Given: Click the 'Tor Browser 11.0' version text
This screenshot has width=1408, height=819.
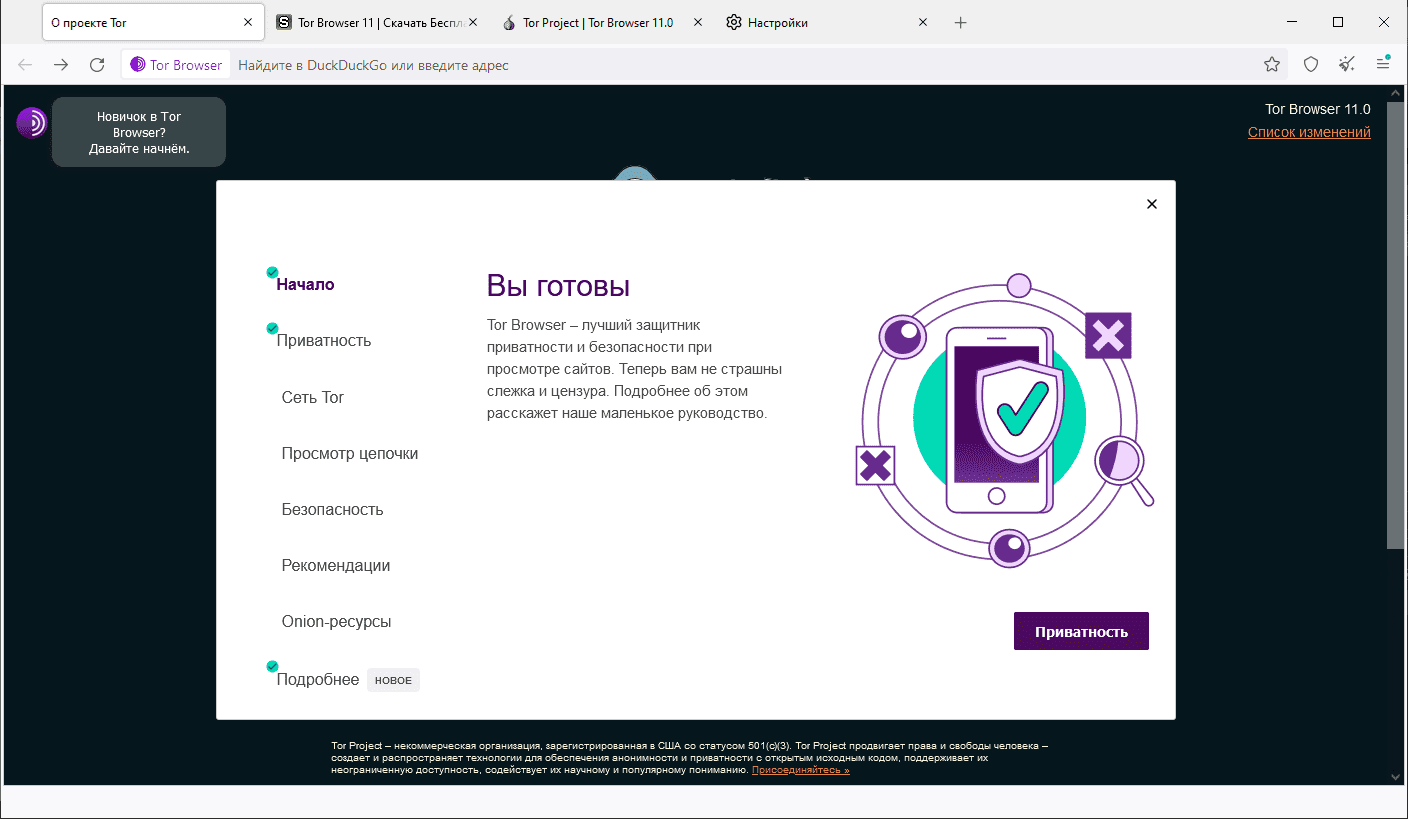Looking at the screenshot, I should pyautogui.click(x=1318, y=109).
